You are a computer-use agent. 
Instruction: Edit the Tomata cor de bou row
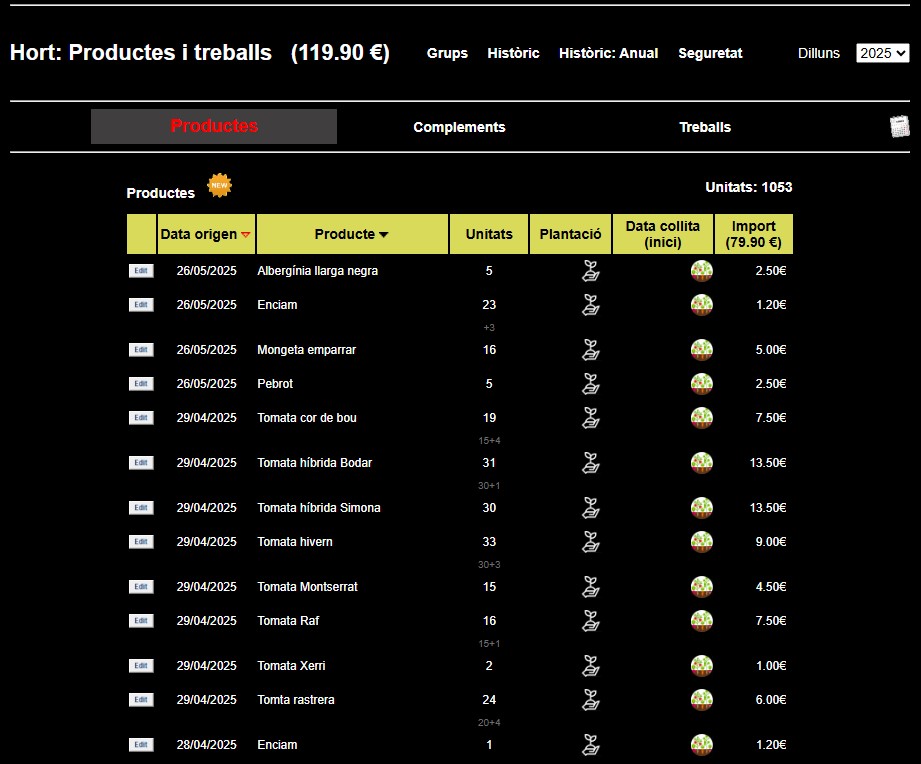pos(141,418)
